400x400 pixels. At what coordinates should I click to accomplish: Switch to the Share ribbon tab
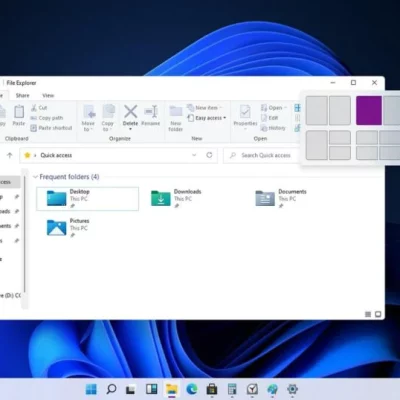pos(23,95)
